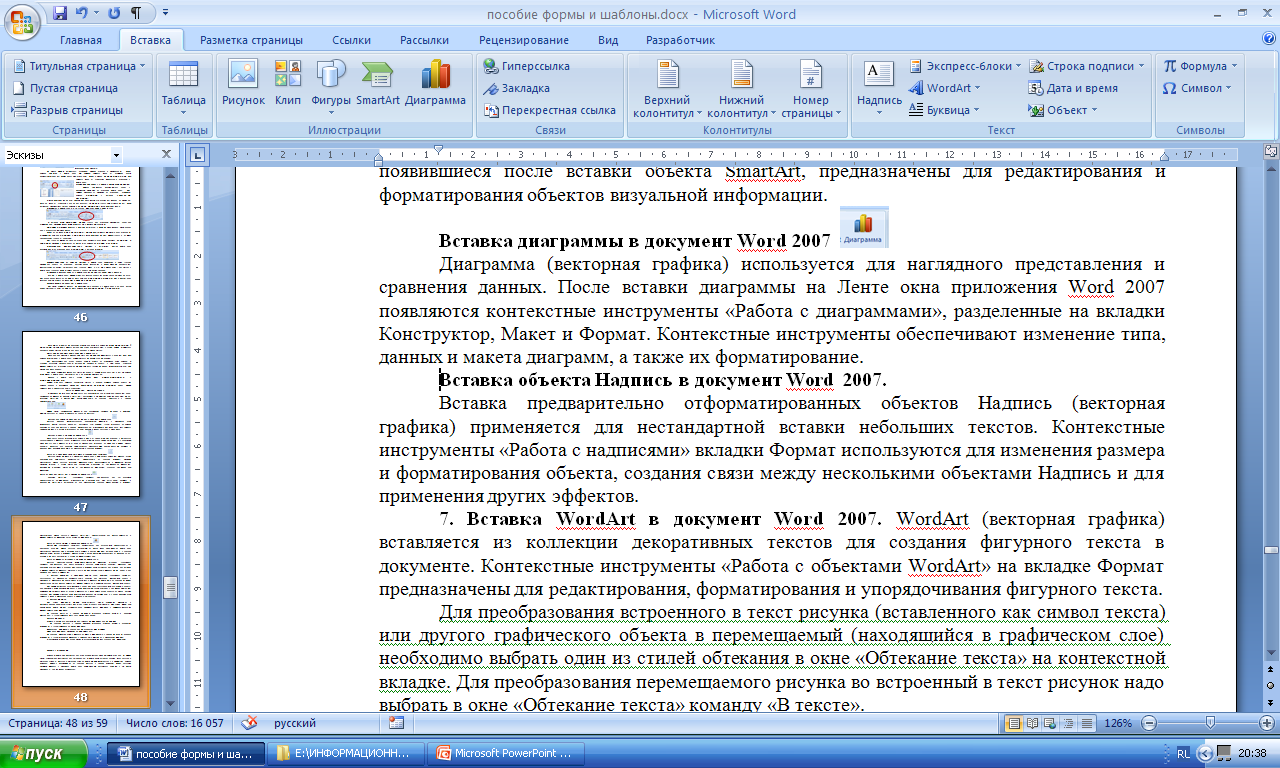The height and width of the screenshot is (768, 1280).
Task: Open the Office button menu
Action: 22,20
